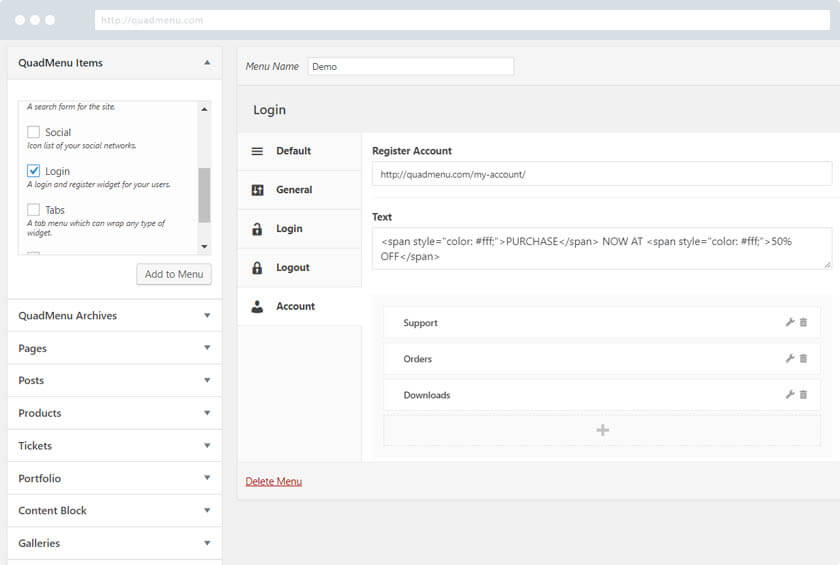Viewport: 840px width, 565px height.
Task: Open settings wrench for Orders item
Action: pos(790,359)
